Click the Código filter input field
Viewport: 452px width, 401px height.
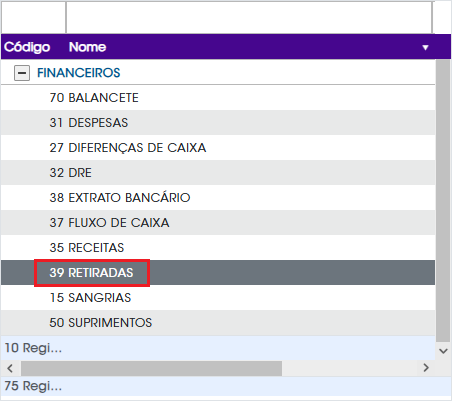pos(34,17)
